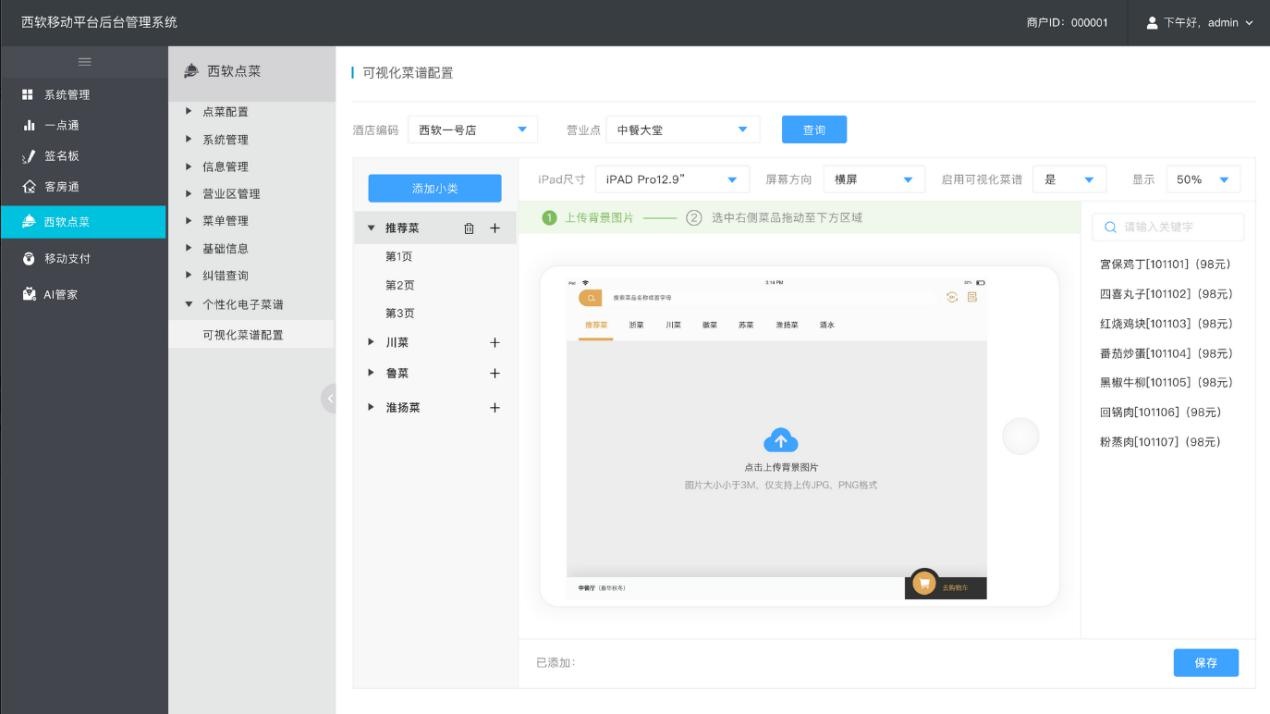1270x714 pixels.
Task: Open the iPad尺寸 dropdown
Action: pos(672,180)
